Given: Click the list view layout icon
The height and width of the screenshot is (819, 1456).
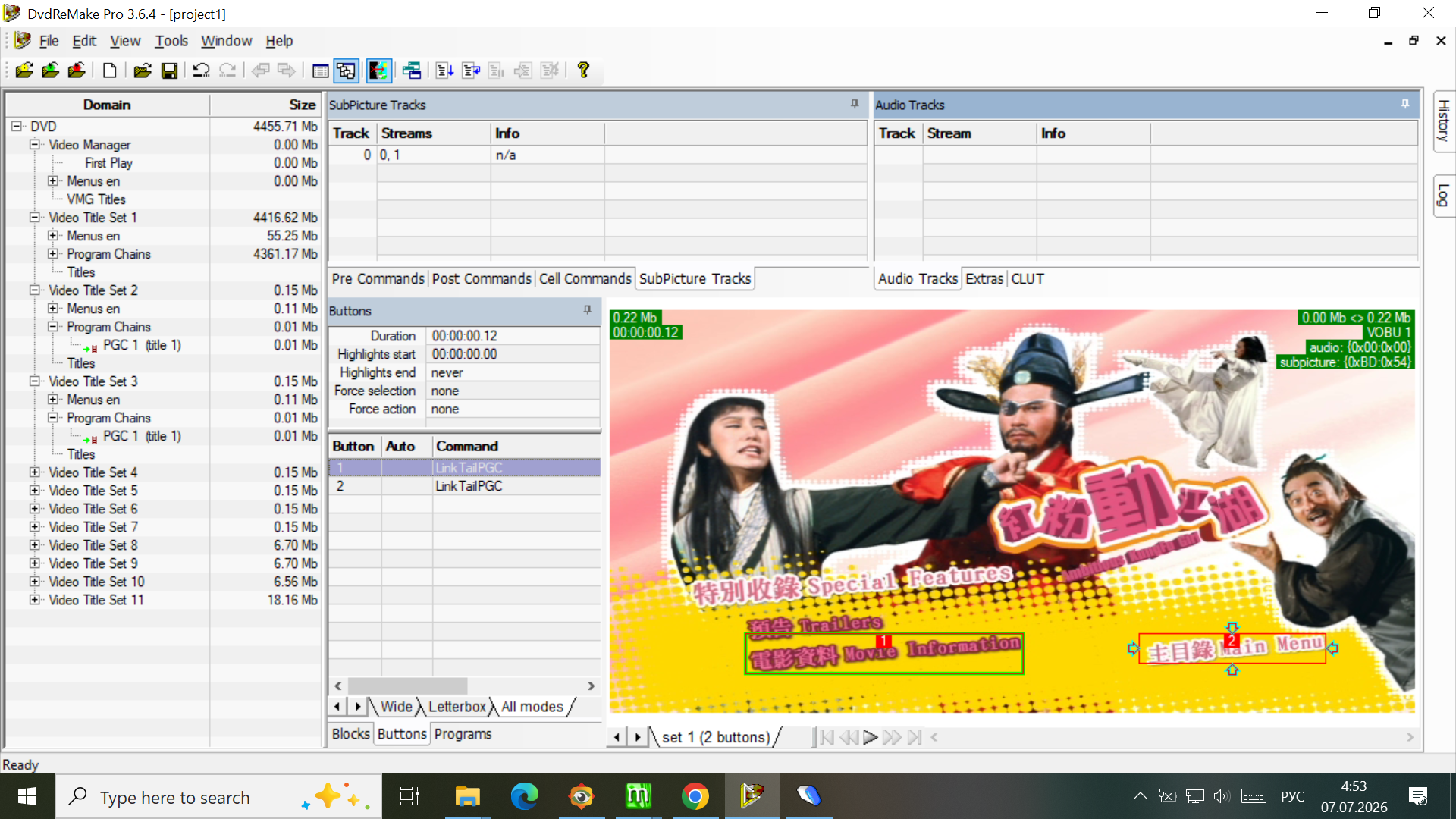Looking at the screenshot, I should pyautogui.click(x=321, y=71).
